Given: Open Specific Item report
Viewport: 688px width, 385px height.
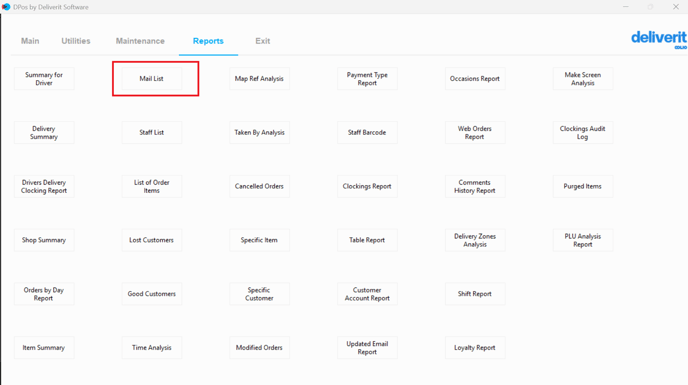Looking at the screenshot, I should pos(259,240).
